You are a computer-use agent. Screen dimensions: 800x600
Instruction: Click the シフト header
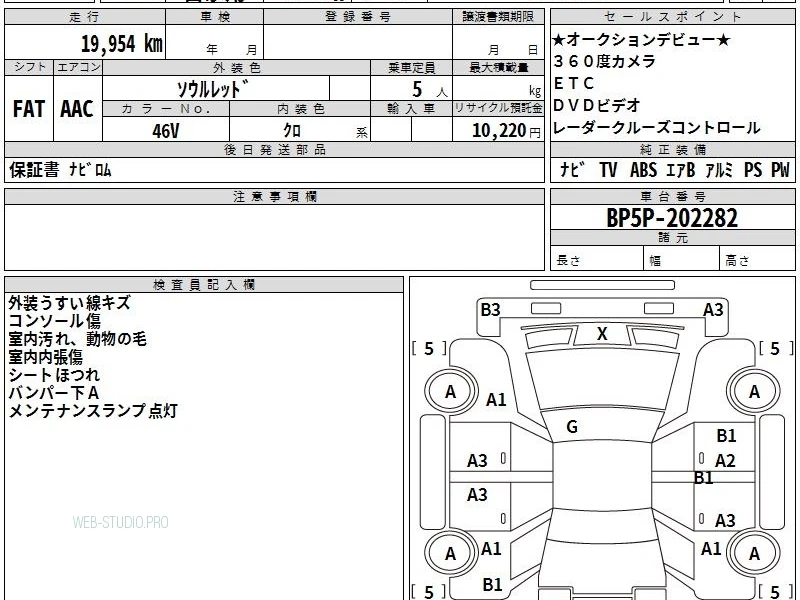pyautogui.click(x=30, y=67)
